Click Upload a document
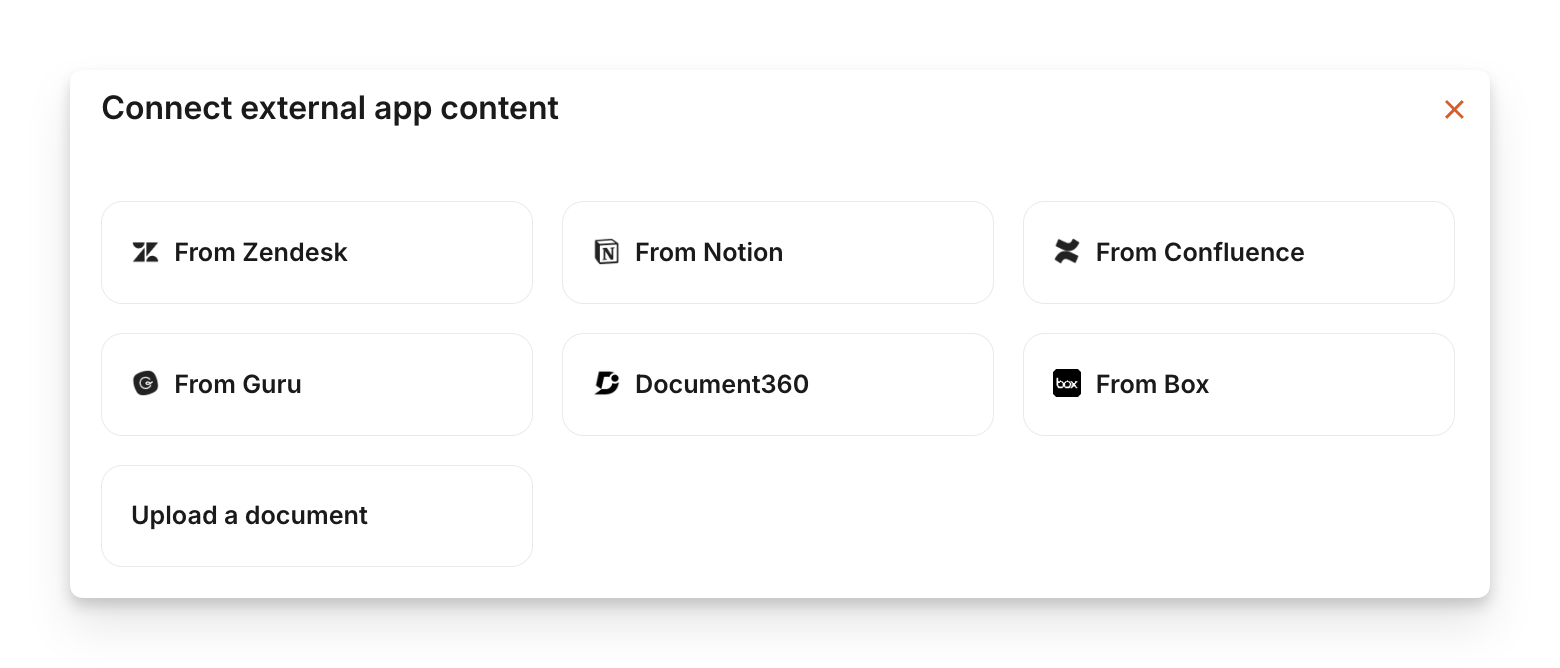Image resolution: width=1560 pixels, height=668 pixels. (249, 516)
